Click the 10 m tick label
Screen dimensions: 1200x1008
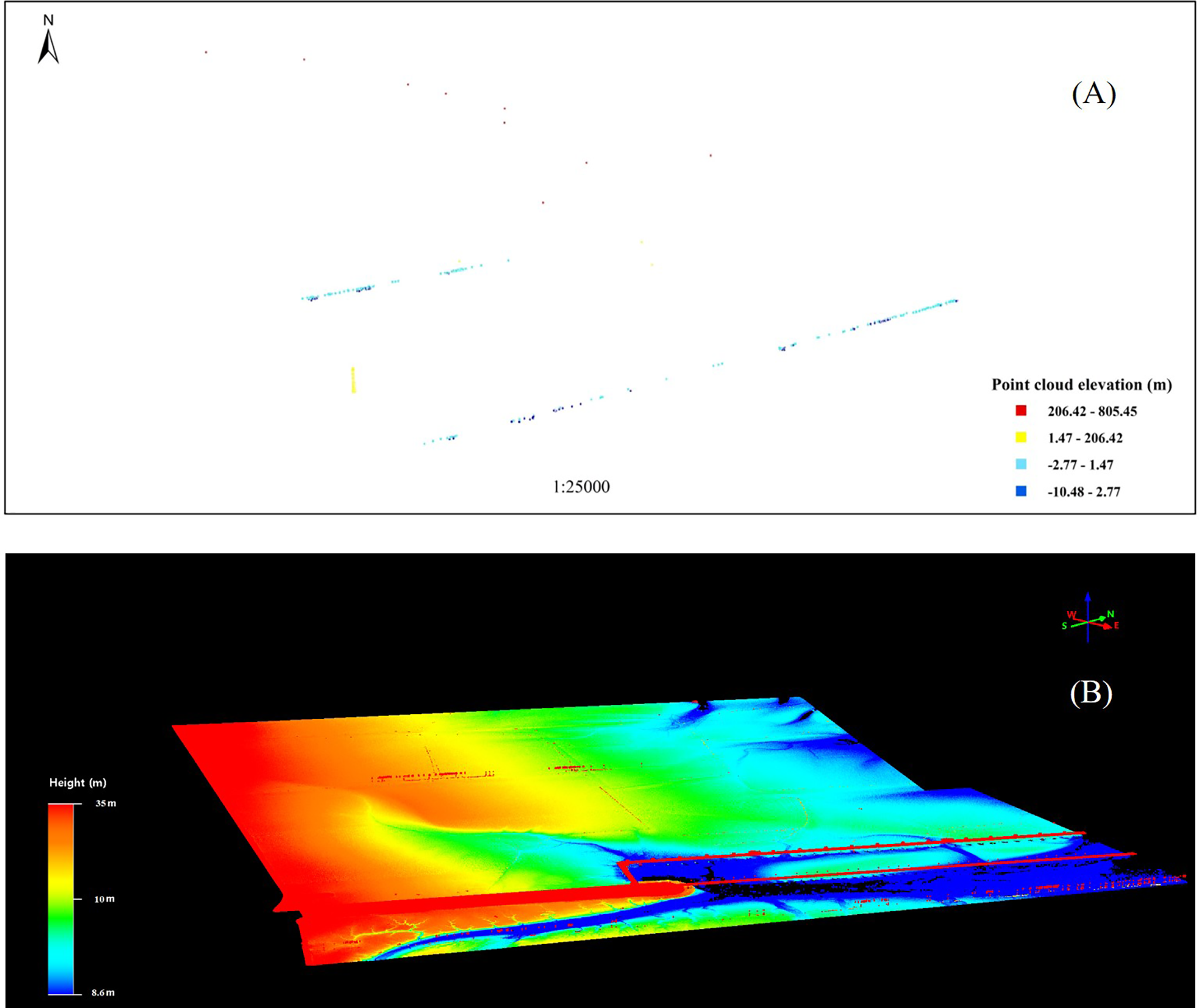click(104, 899)
